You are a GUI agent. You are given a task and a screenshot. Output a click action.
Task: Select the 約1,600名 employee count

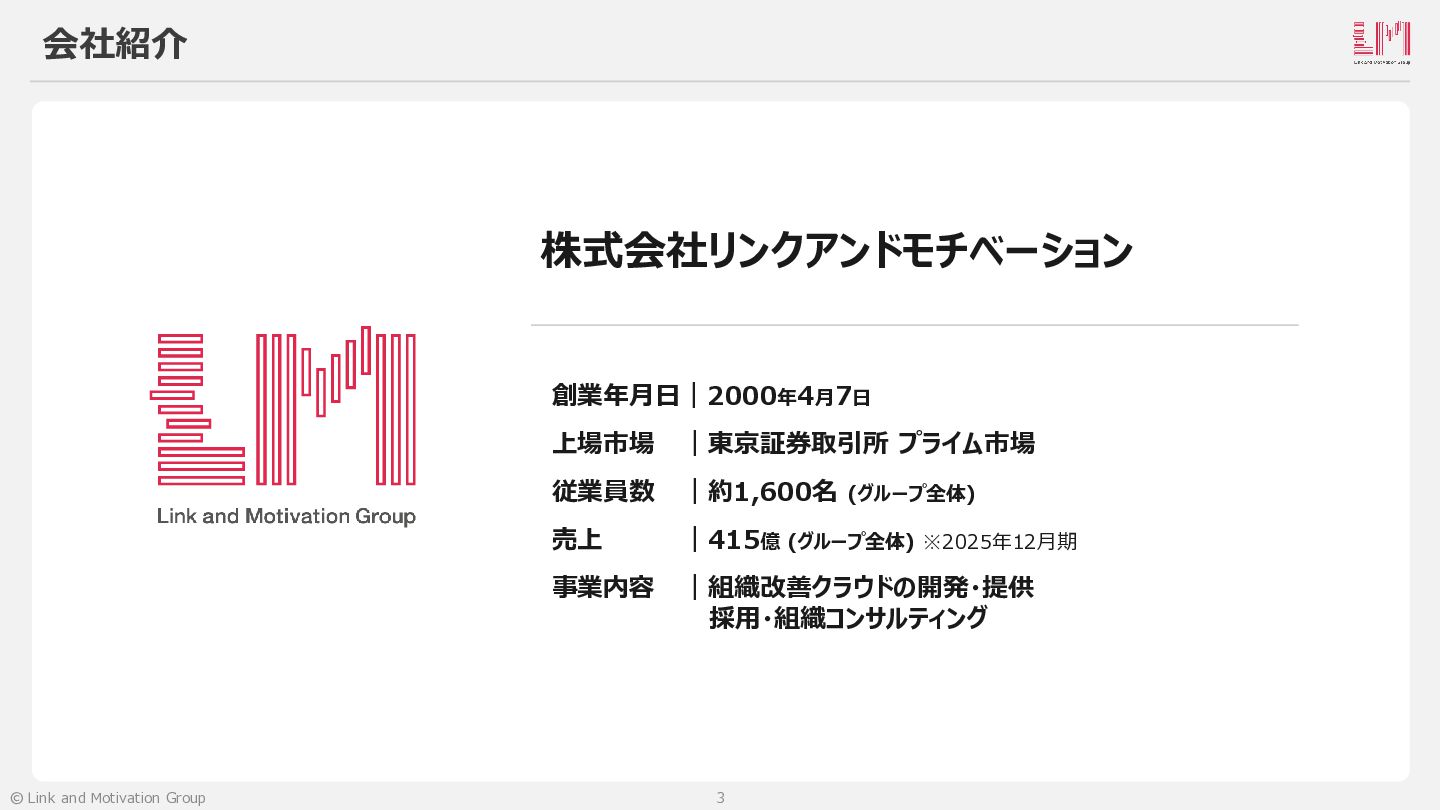coord(772,491)
